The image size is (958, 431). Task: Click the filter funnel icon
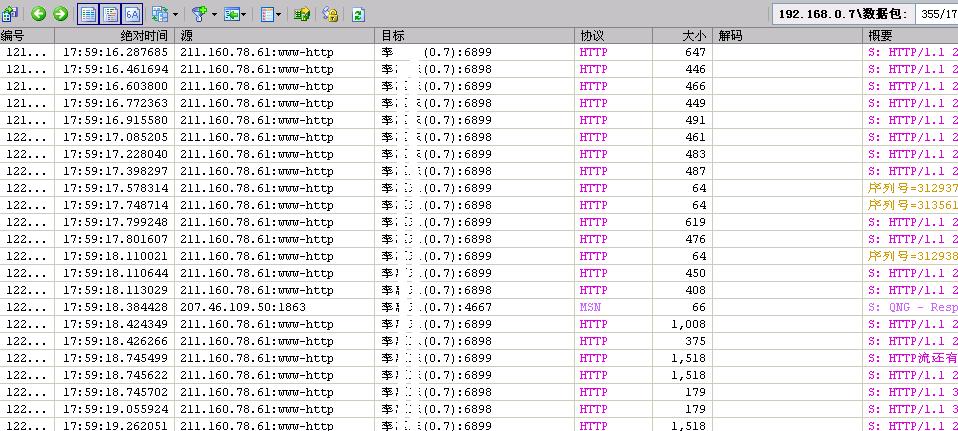pos(198,14)
